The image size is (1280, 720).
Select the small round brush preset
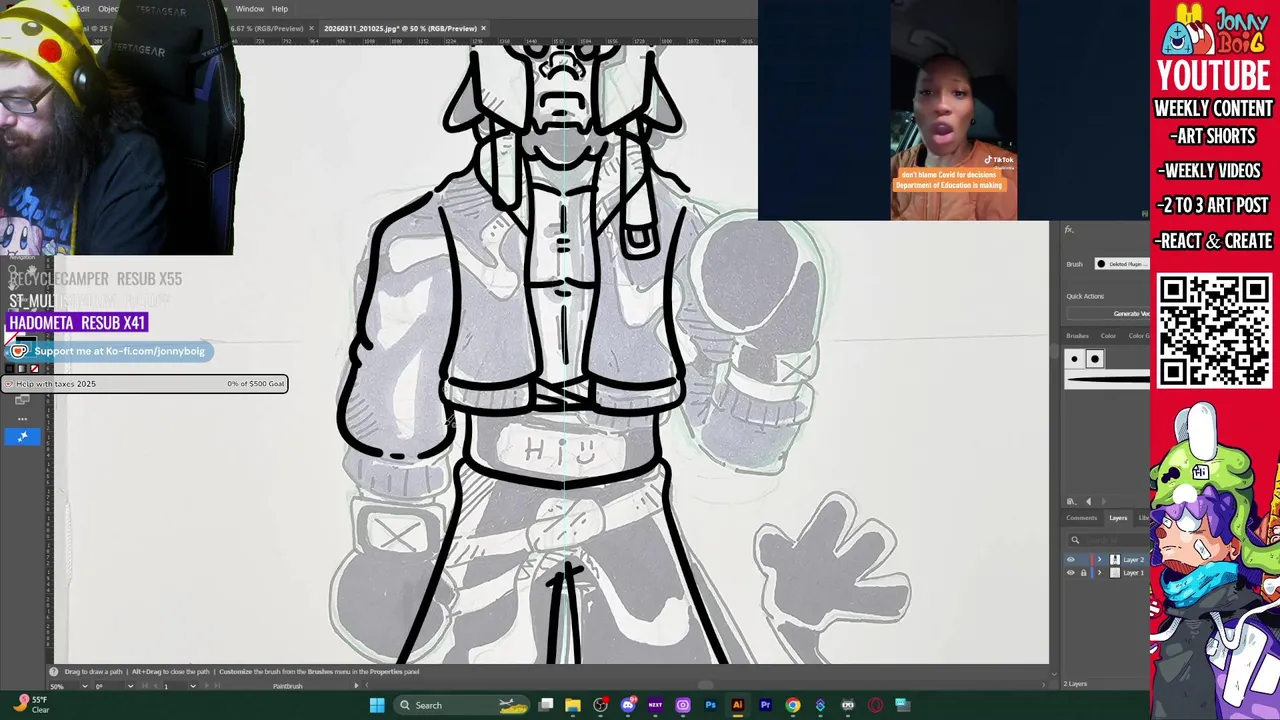[1074, 359]
